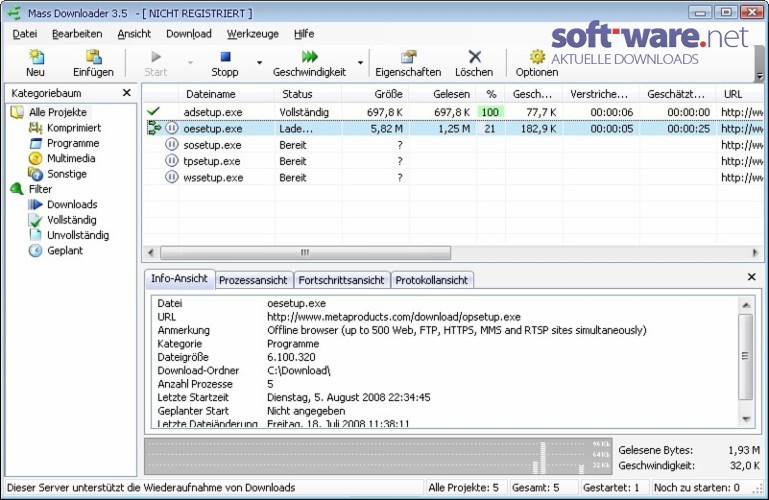Sort by Dateiname column header

(x=226, y=94)
